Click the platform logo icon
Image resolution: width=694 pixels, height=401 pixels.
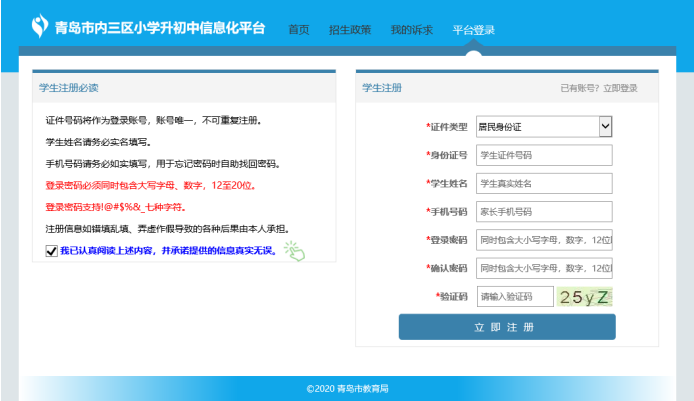[x=41, y=25]
